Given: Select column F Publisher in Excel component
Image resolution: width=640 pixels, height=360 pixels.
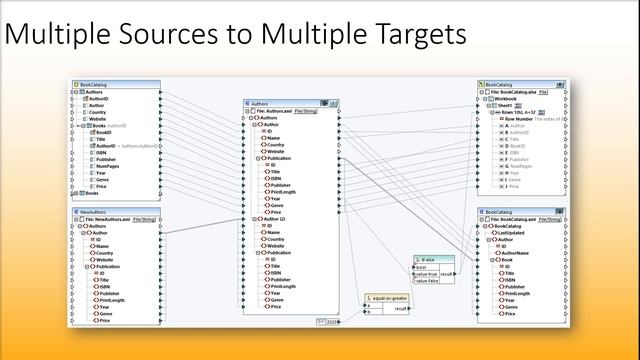Looking at the screenshot, I should (517, 159).
